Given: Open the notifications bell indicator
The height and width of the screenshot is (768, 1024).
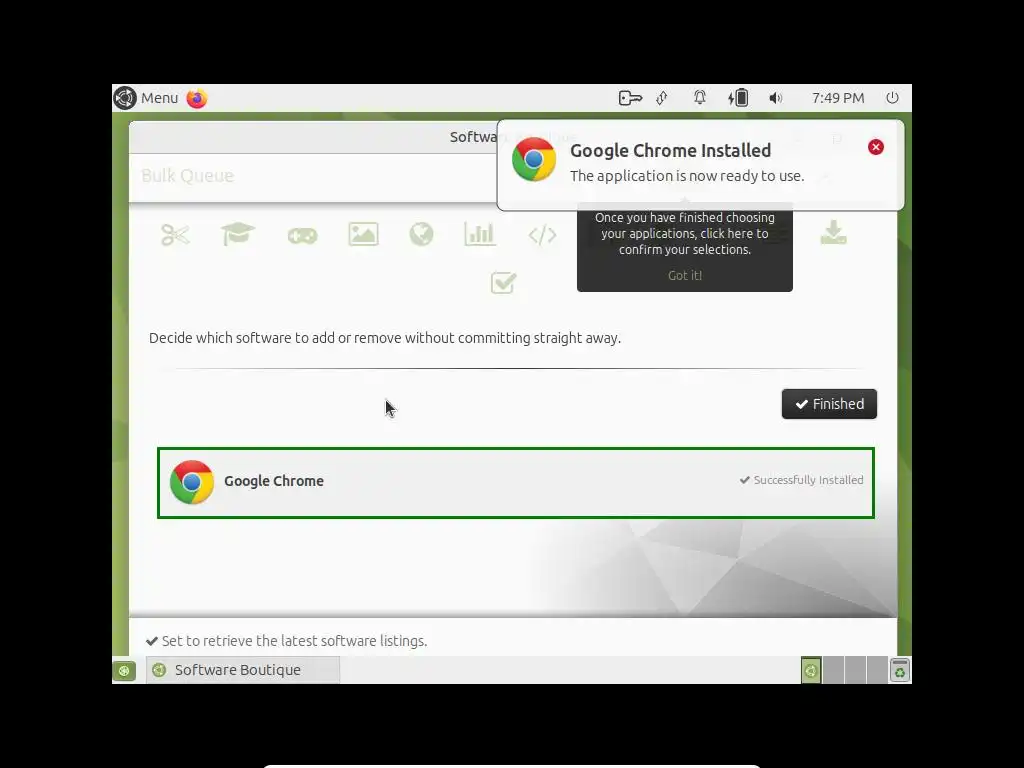Looking at the screenshot, I should (699, 98).
